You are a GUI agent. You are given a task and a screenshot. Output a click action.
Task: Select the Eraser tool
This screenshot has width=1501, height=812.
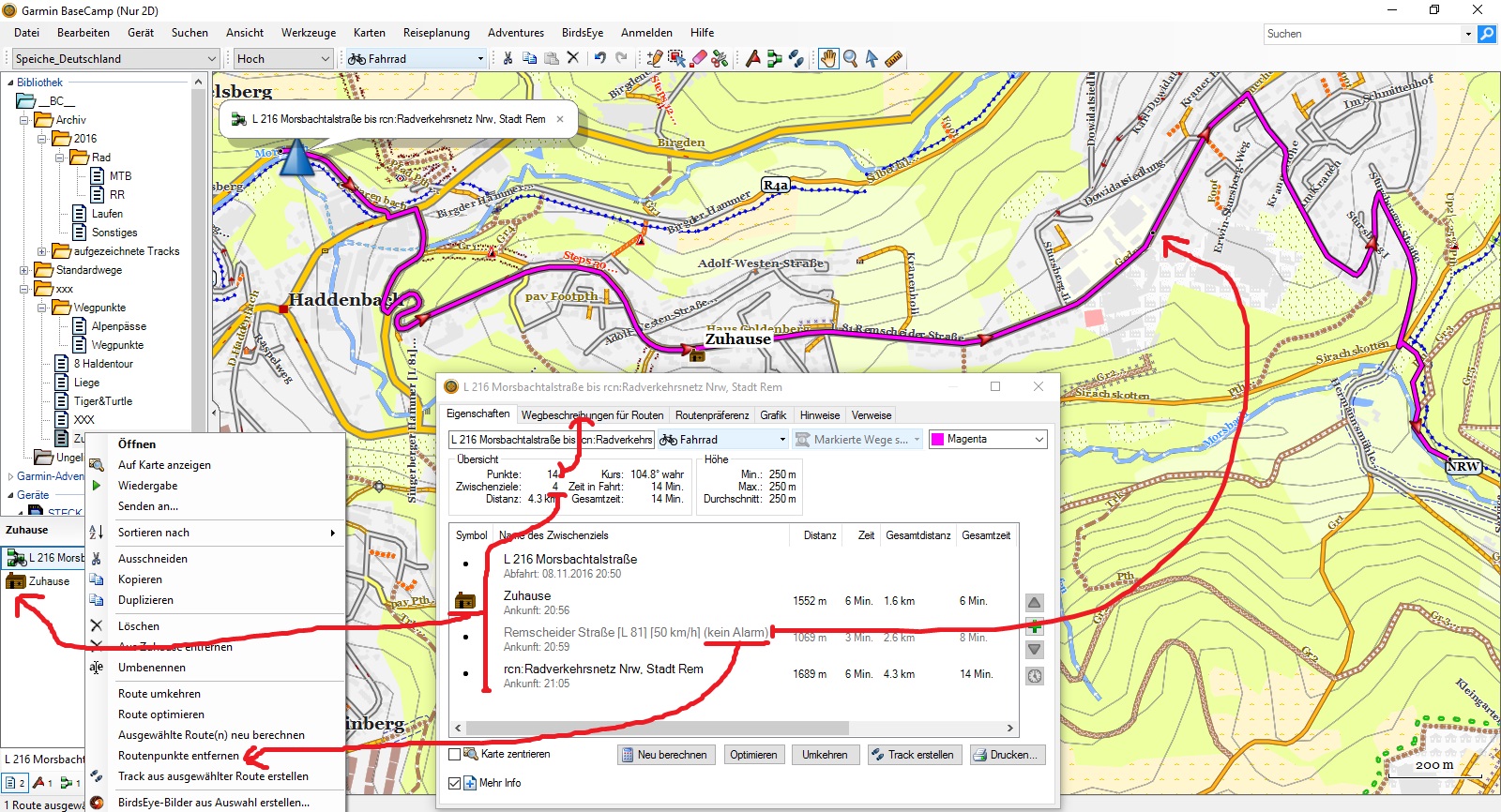coord(698,58)
